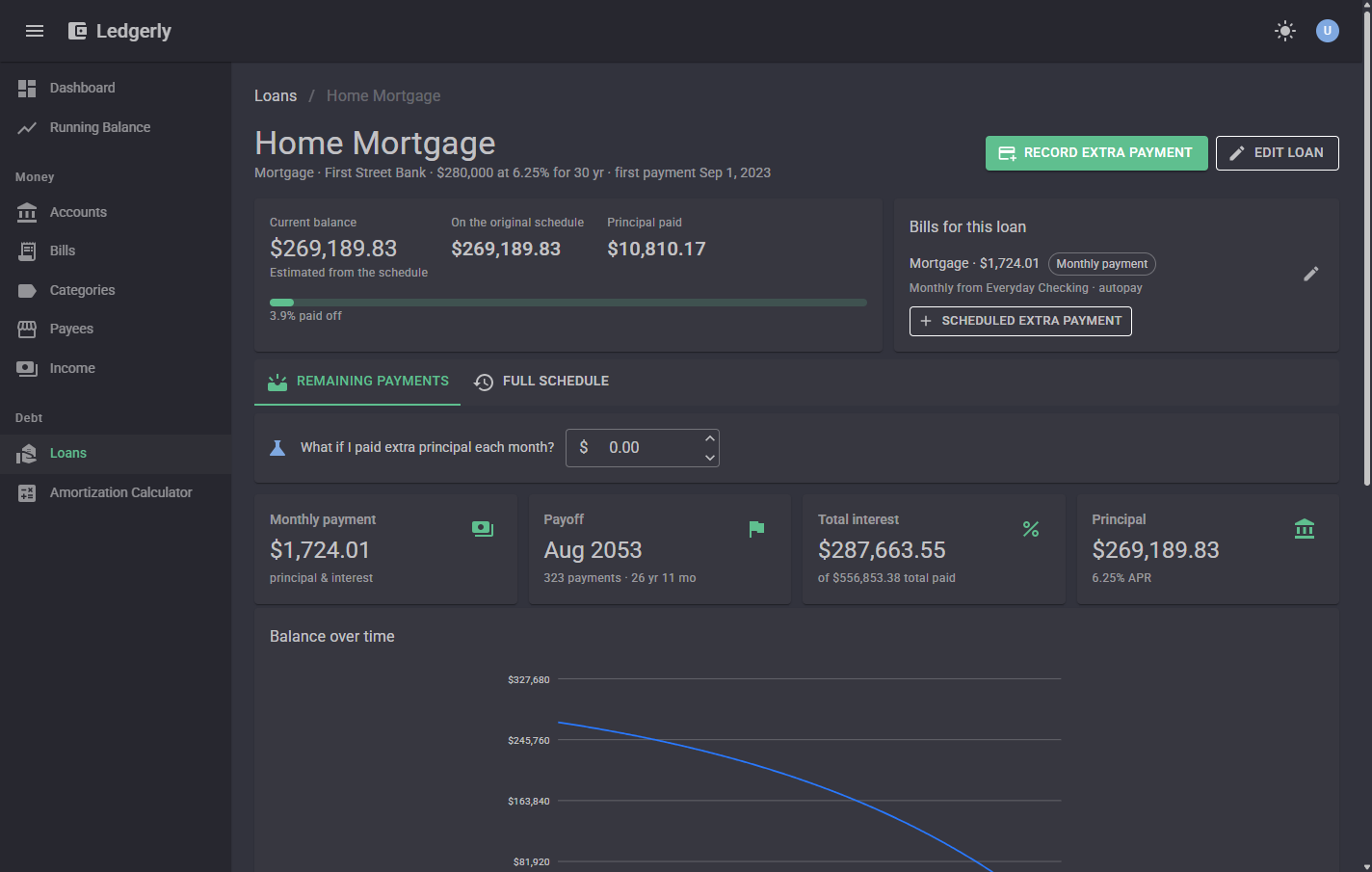
Task: Click the 6.25% APR text
Action: (x=1121, y=578)
